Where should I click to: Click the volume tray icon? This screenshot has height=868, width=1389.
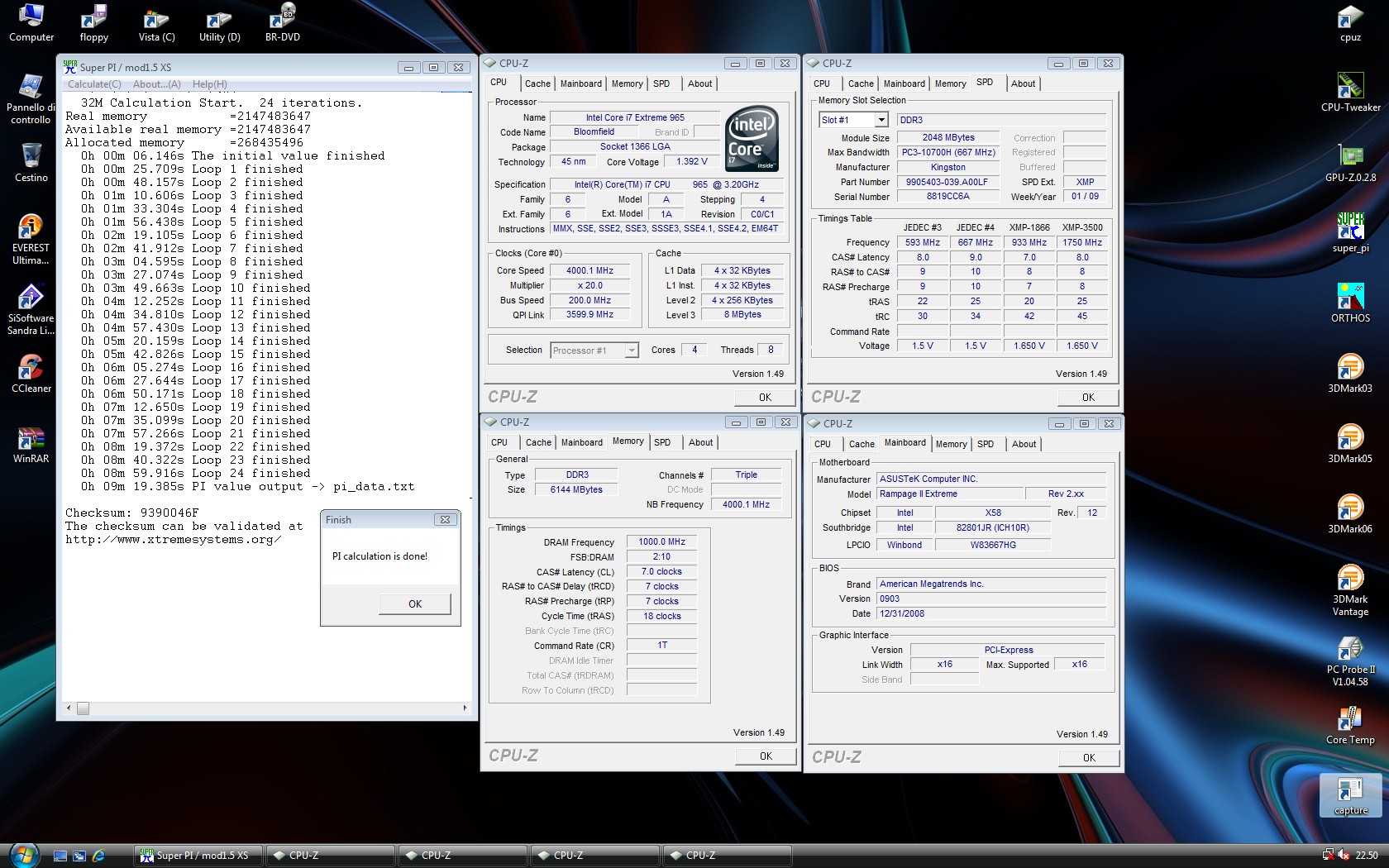coord(1344,856)
